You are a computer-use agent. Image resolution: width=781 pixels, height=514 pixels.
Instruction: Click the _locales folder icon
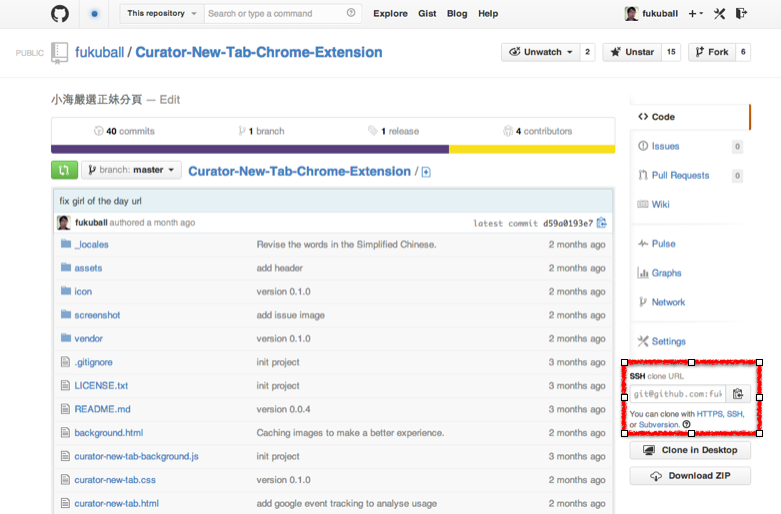66,244
